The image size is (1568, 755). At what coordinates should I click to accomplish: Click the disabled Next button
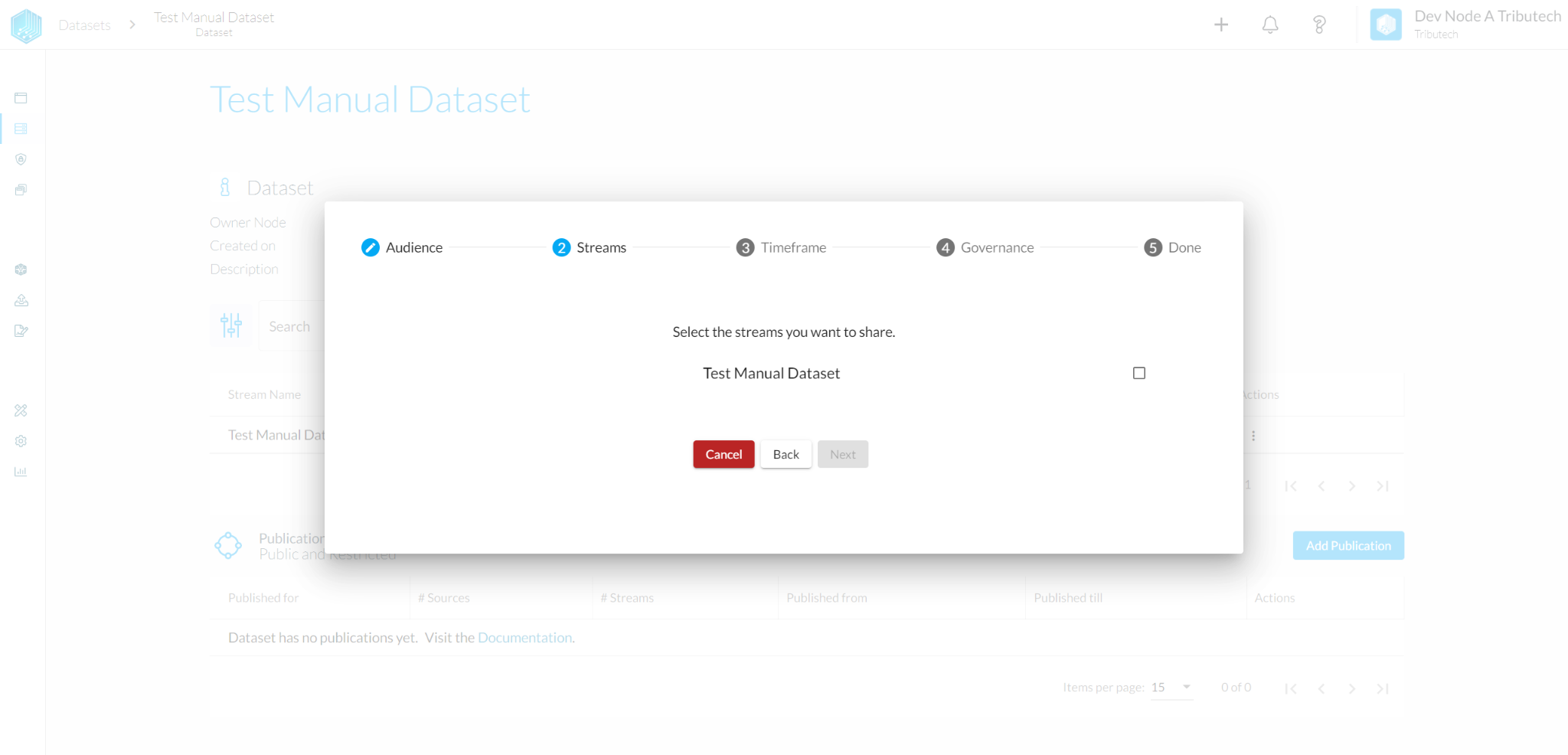842,454
